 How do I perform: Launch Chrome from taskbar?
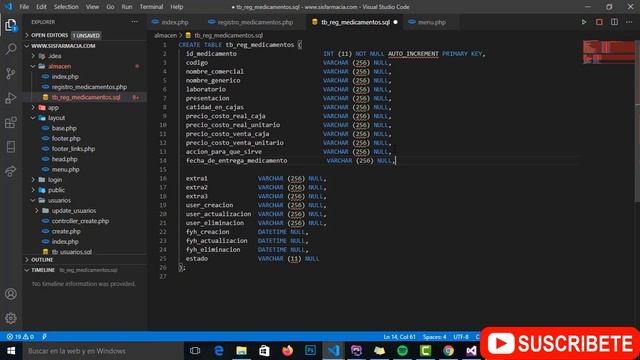point(449,351)
